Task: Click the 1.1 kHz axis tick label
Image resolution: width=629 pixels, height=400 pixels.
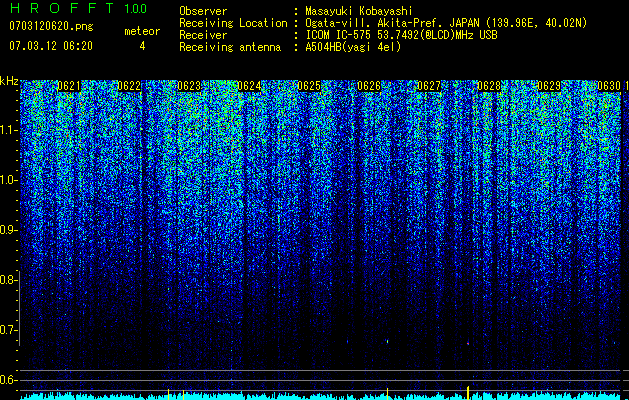Action: (x=8, y=130)
